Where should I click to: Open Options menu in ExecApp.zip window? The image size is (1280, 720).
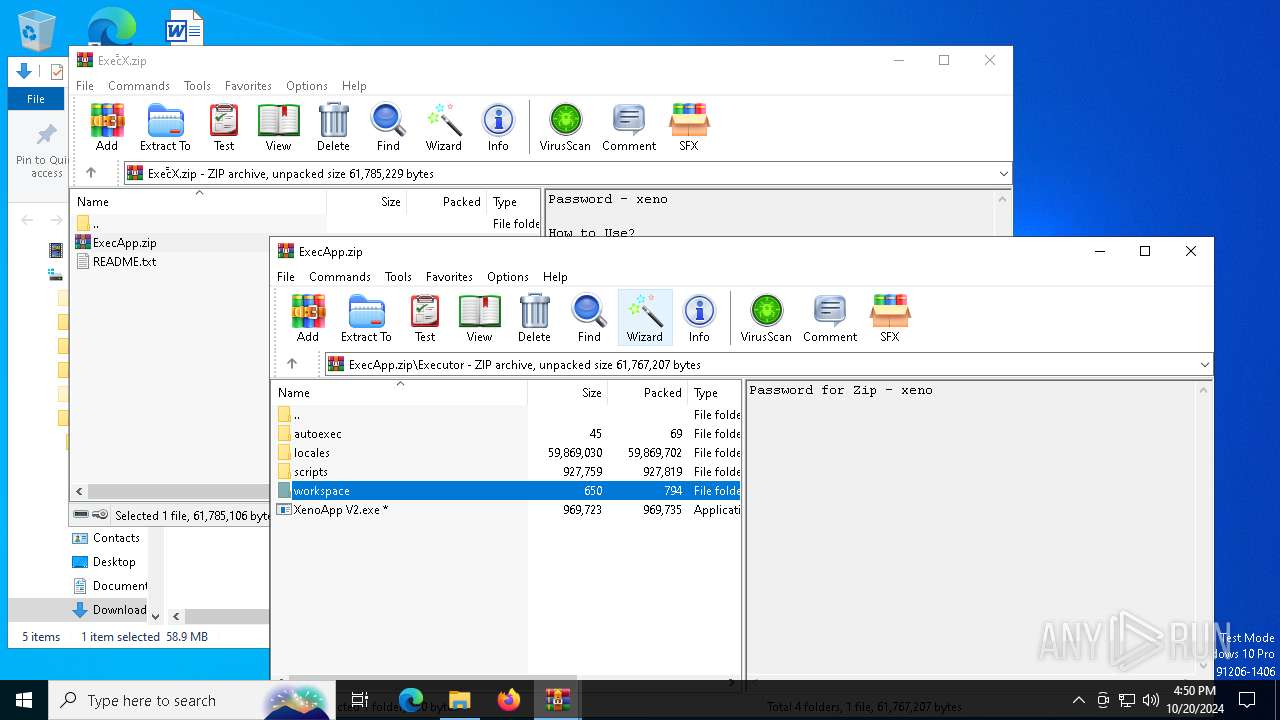pyautogui.click(x=508, y=277)
